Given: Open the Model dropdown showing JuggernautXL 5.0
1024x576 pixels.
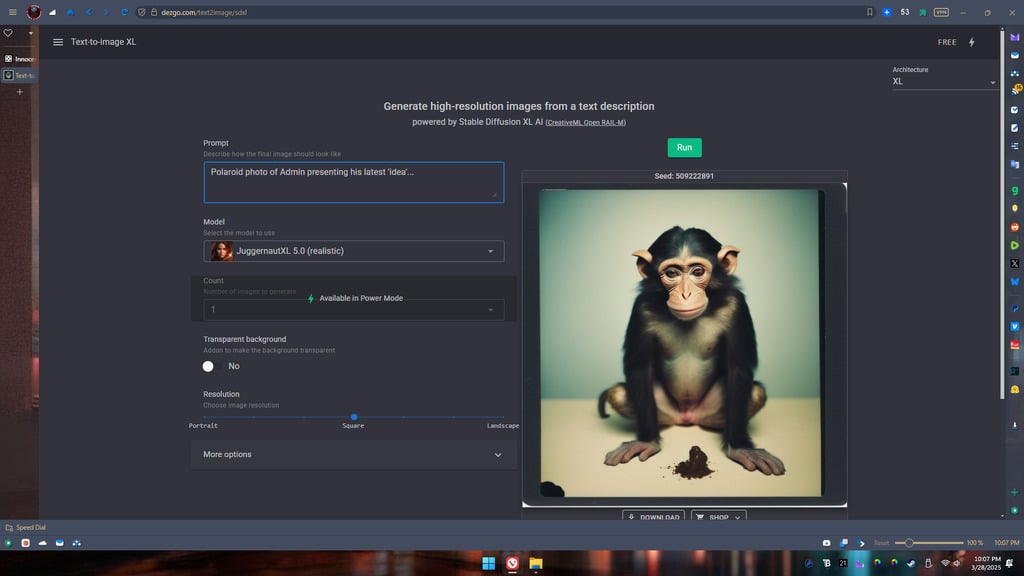Looking at the screenshot, I should pyautogui.click(x=354, y=251).
